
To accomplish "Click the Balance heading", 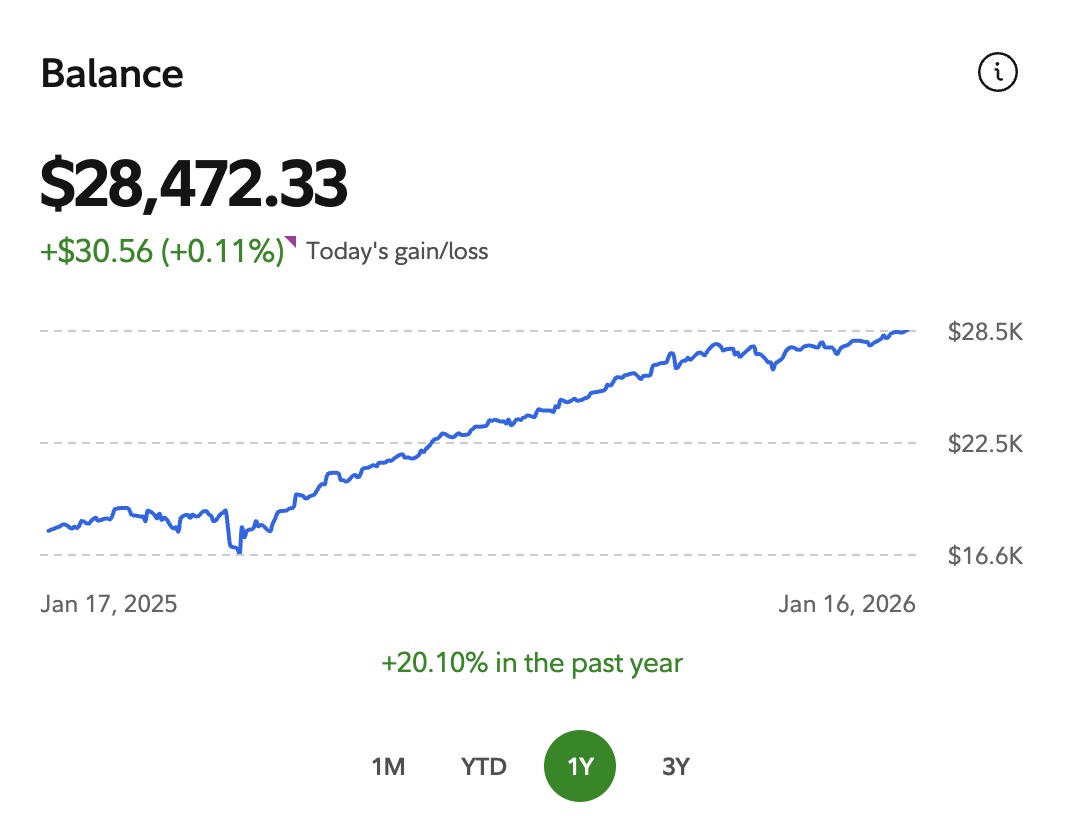I will tap(112, 74).
